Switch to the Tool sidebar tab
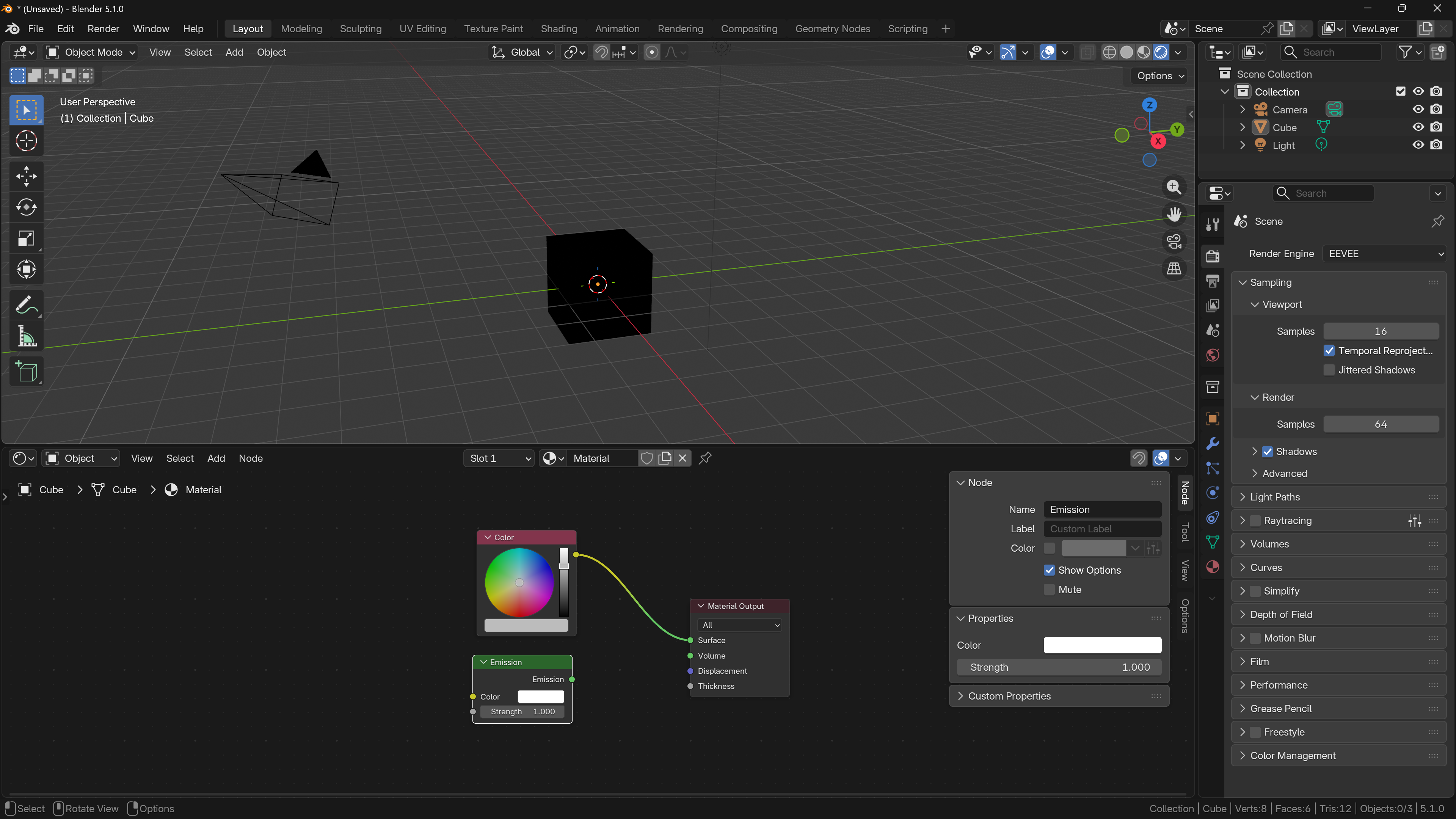The image size is (1456, 819). tap(1185, 532)
